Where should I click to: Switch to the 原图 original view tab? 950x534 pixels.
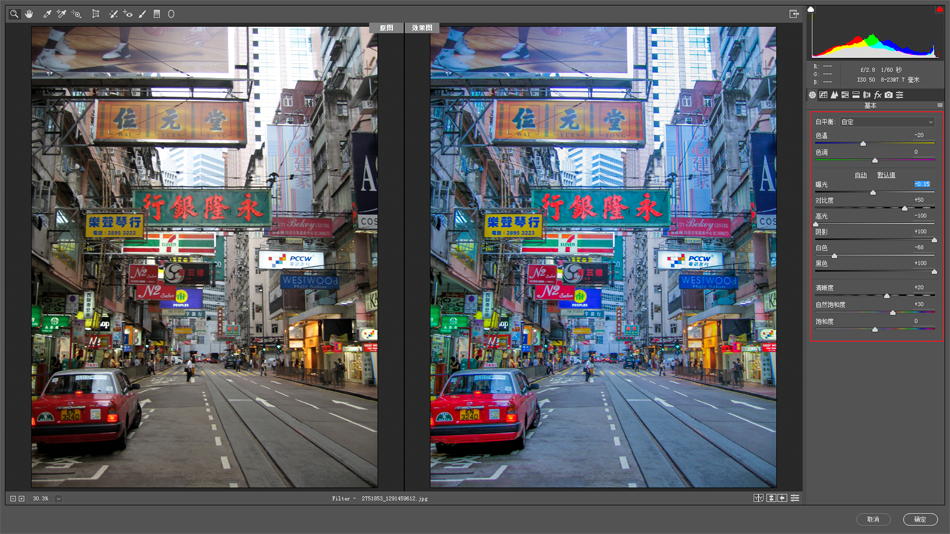tap(387, 28)
